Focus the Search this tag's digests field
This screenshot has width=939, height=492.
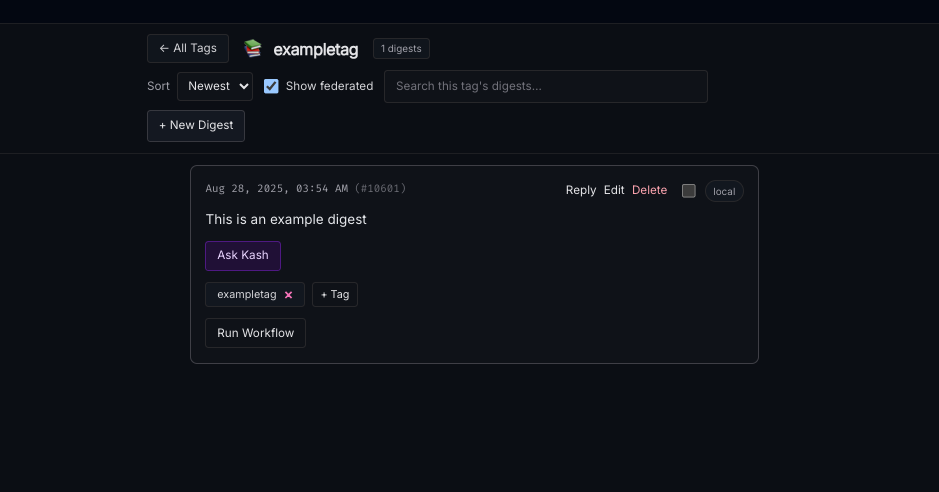545,86
